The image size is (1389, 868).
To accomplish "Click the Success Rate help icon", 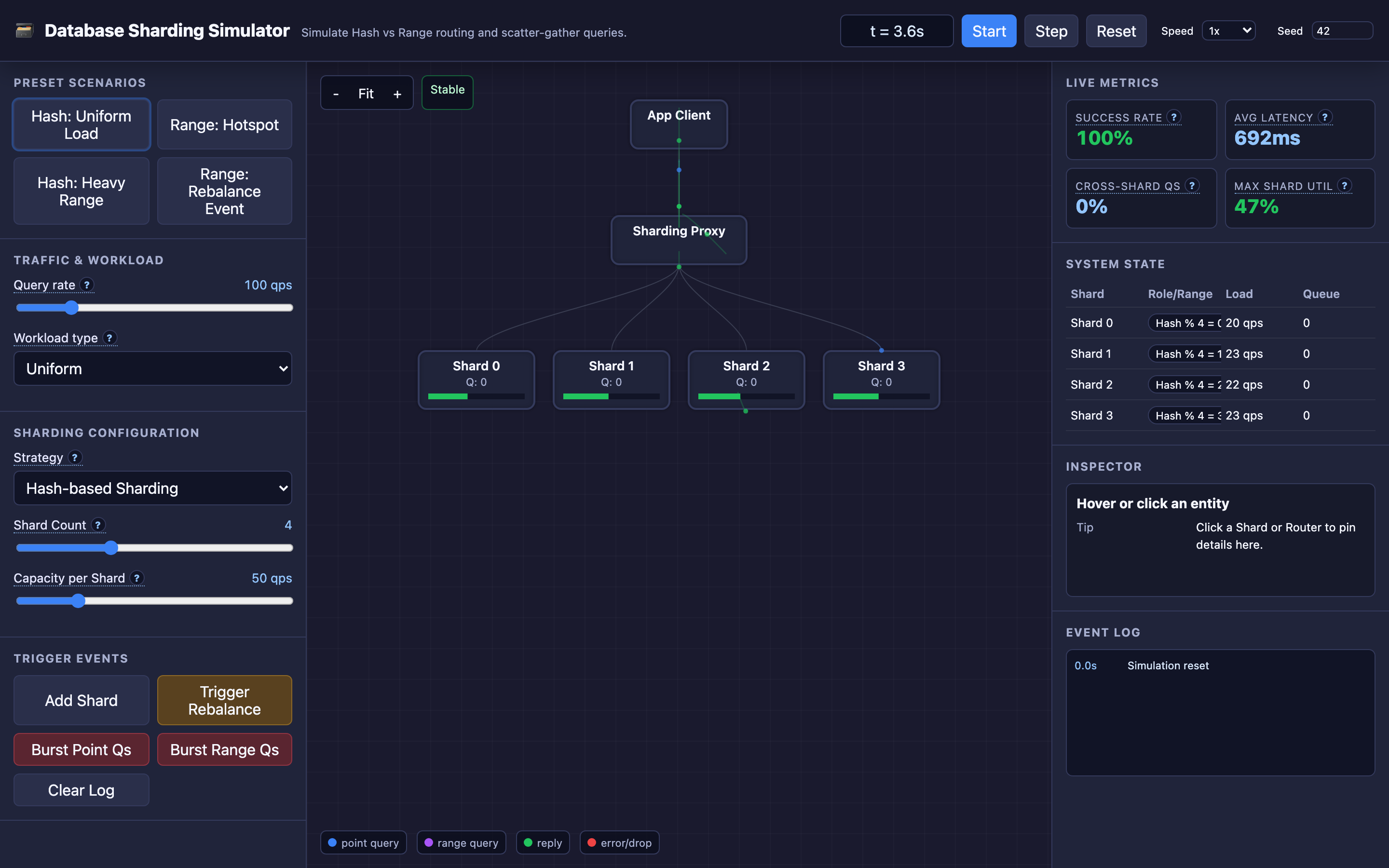I will (1174, 117).
